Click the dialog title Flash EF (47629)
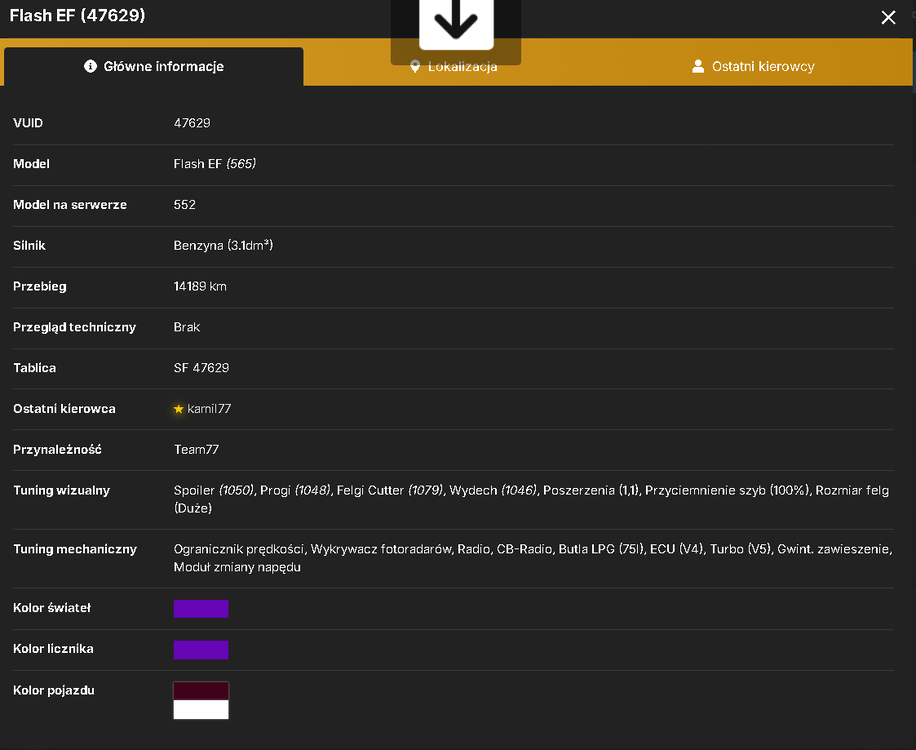The image size is (916, 750). (77, 16)
